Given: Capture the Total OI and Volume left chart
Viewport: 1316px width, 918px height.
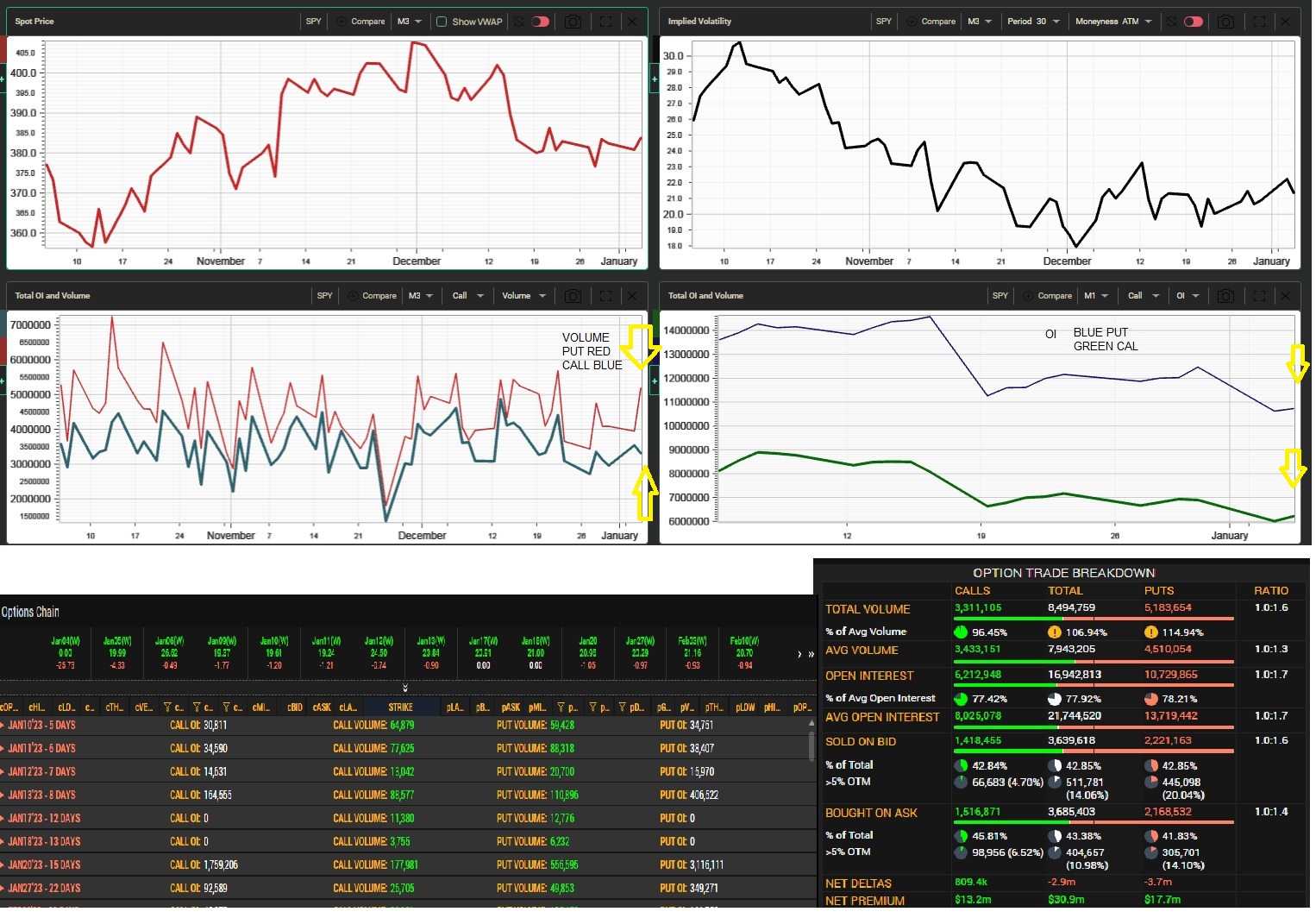Looking at the screenshot, I should point(573,296).
